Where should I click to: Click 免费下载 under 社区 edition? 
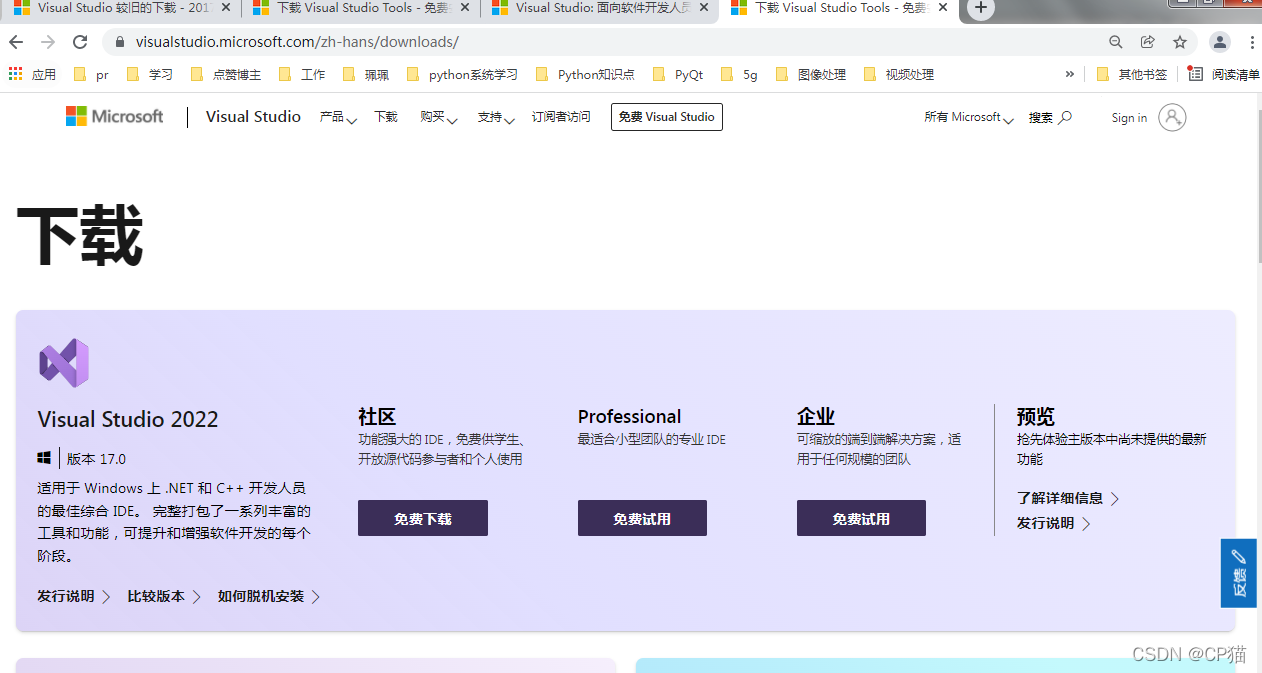423,518
